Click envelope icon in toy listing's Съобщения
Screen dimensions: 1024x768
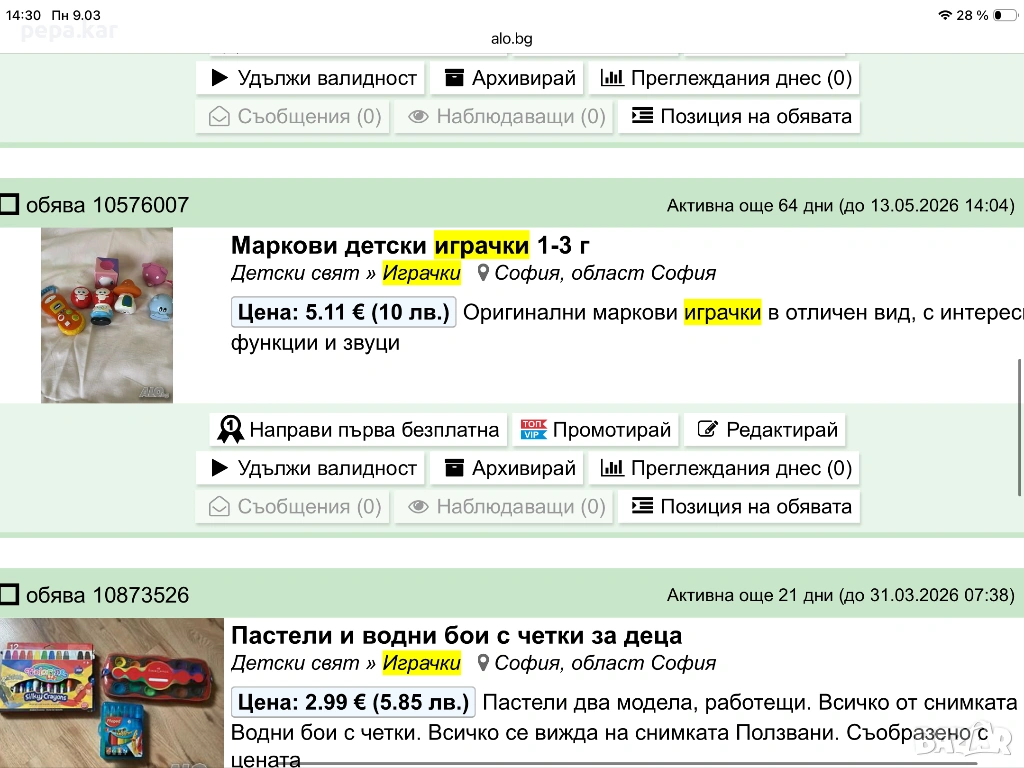(218, 507)
